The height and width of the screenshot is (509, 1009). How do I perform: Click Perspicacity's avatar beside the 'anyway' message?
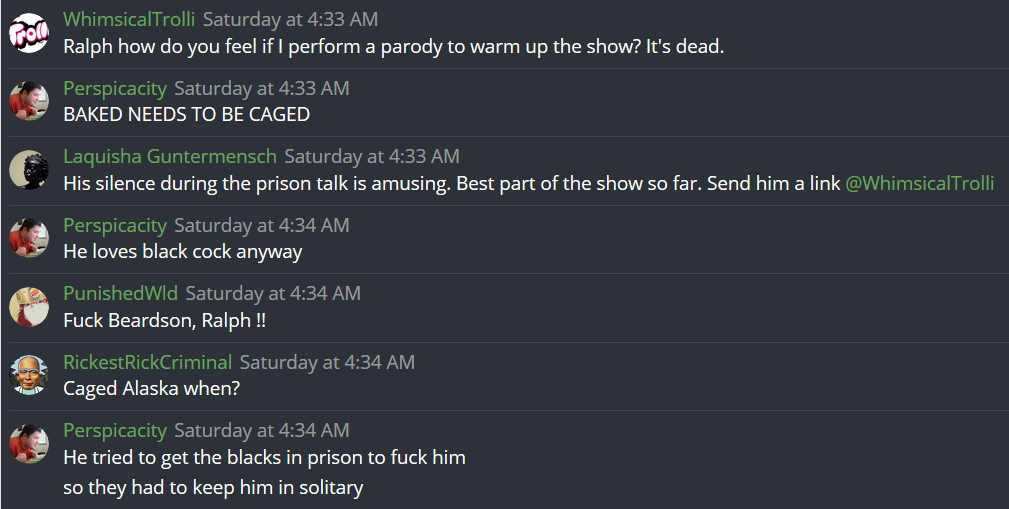click(29, 238)
